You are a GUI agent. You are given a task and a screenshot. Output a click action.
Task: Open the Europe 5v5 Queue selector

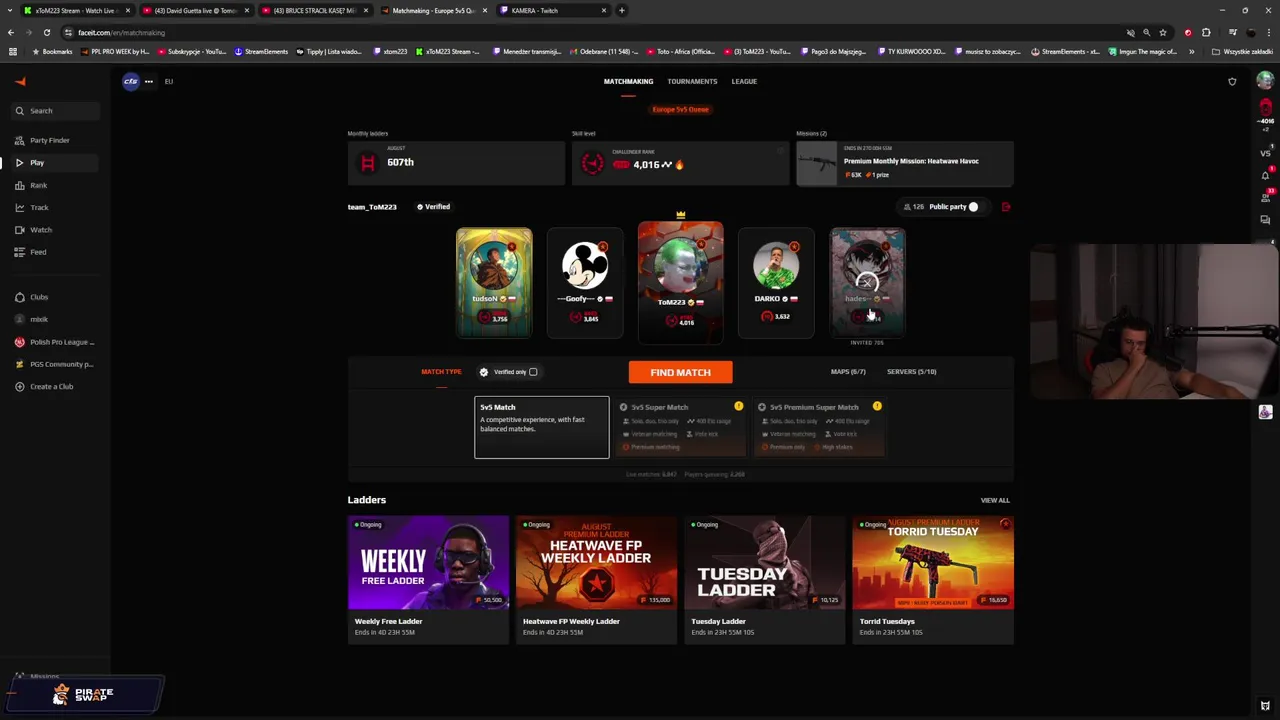click(x=680, y=109)
